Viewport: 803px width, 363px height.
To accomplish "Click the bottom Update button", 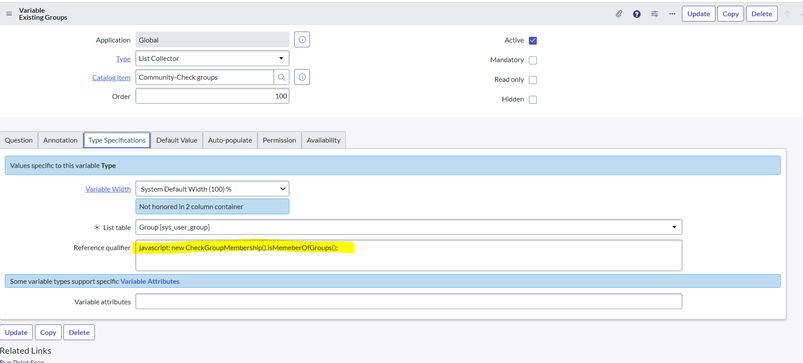I will click(x=16, y=332).
